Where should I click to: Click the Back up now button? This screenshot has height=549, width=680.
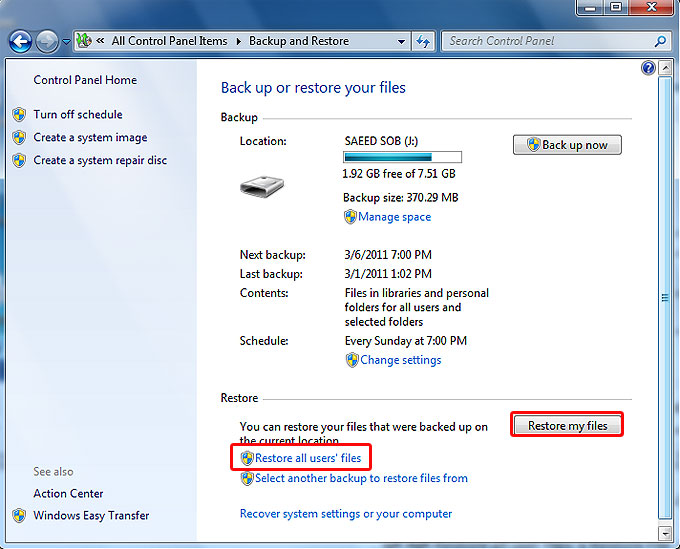[x=567, y=145]
